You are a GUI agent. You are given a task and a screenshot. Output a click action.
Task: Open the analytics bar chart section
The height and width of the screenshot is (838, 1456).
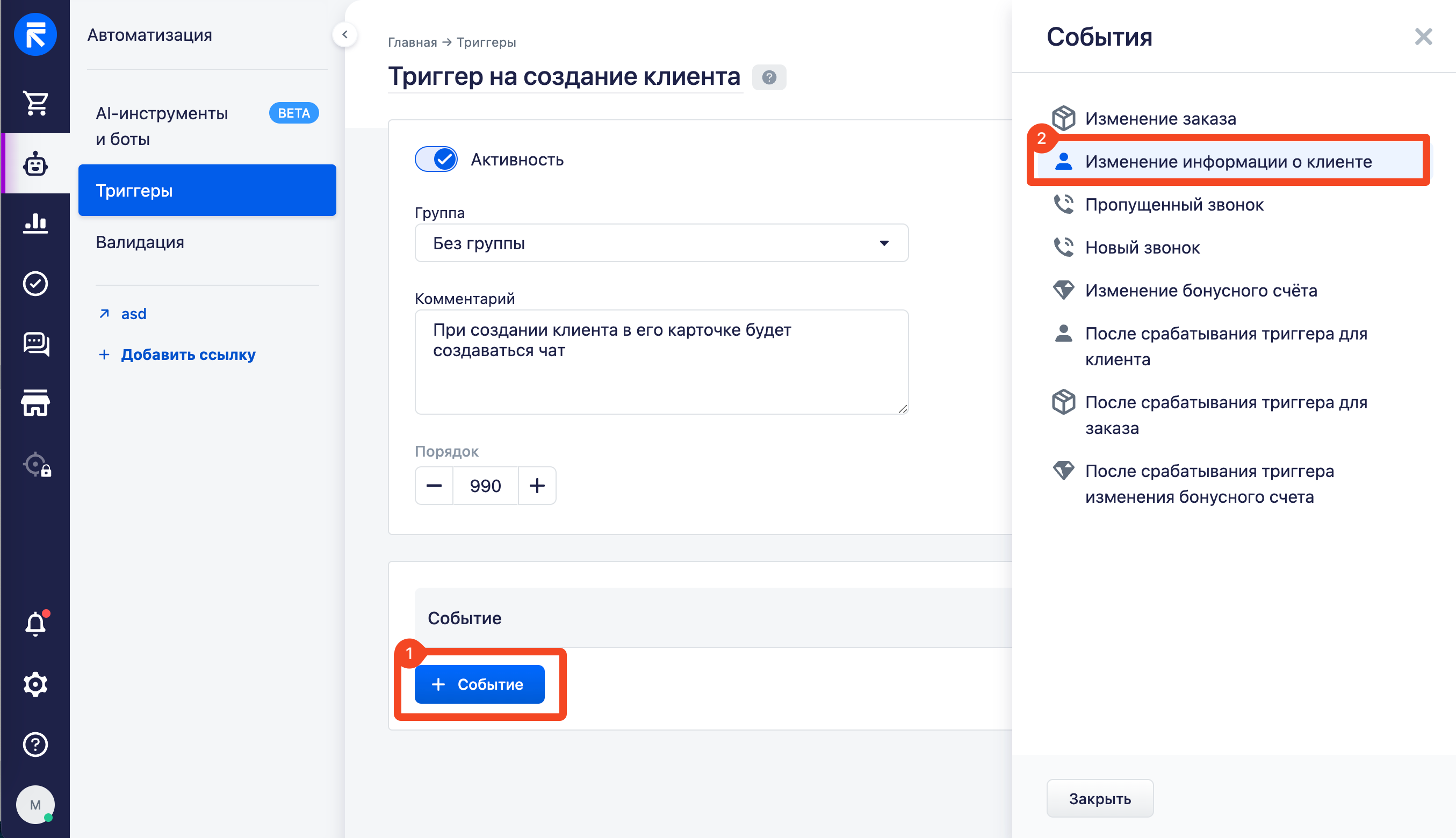(35, 223)
